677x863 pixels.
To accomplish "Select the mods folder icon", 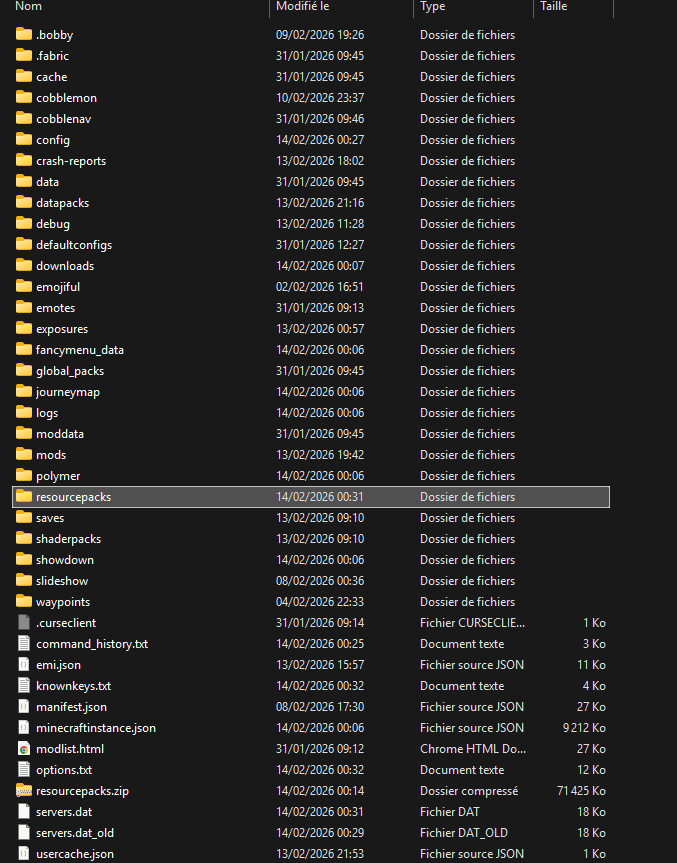I will click(24, 455).
